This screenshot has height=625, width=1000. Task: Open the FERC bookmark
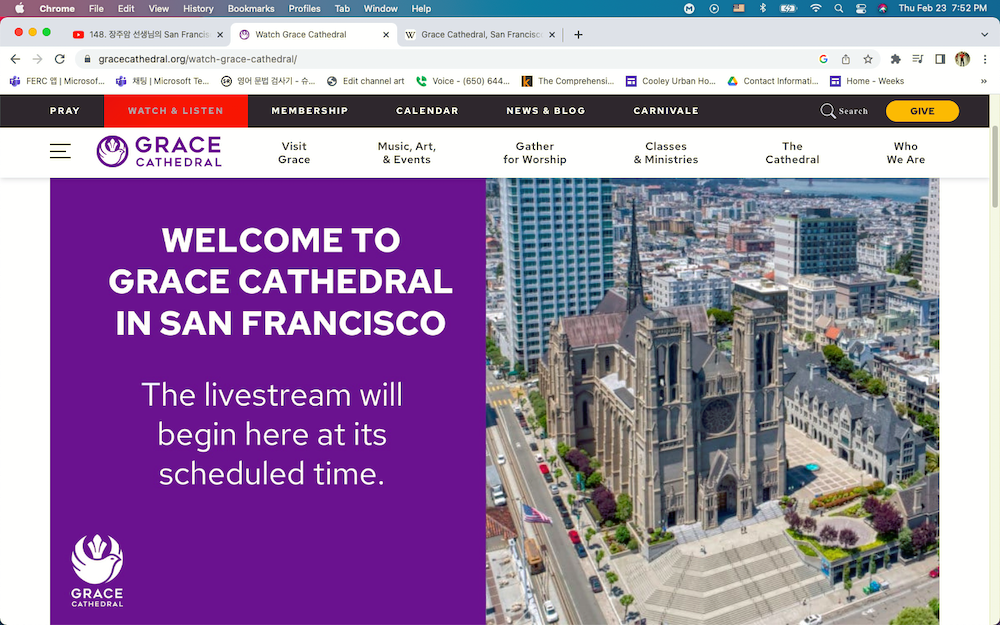tap(57, 81)
